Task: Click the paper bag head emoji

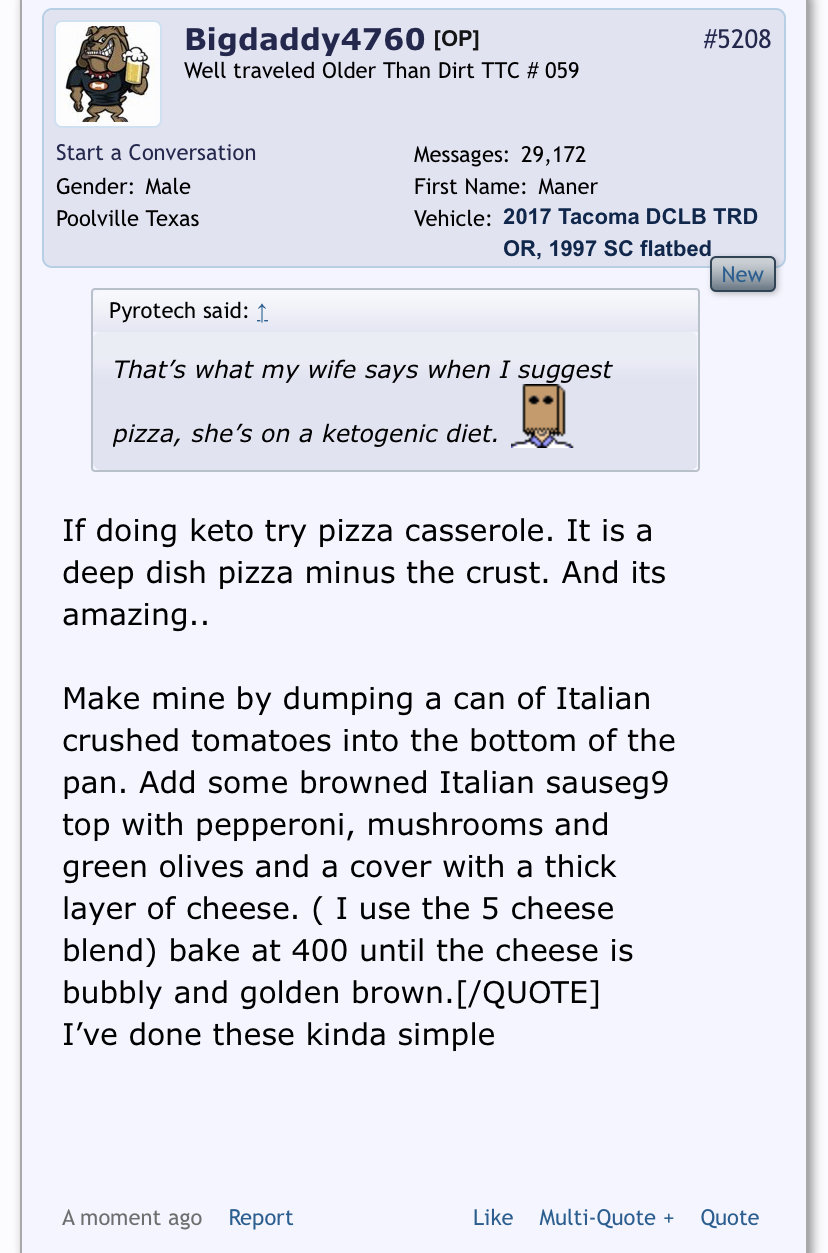Action: point(542,416)
